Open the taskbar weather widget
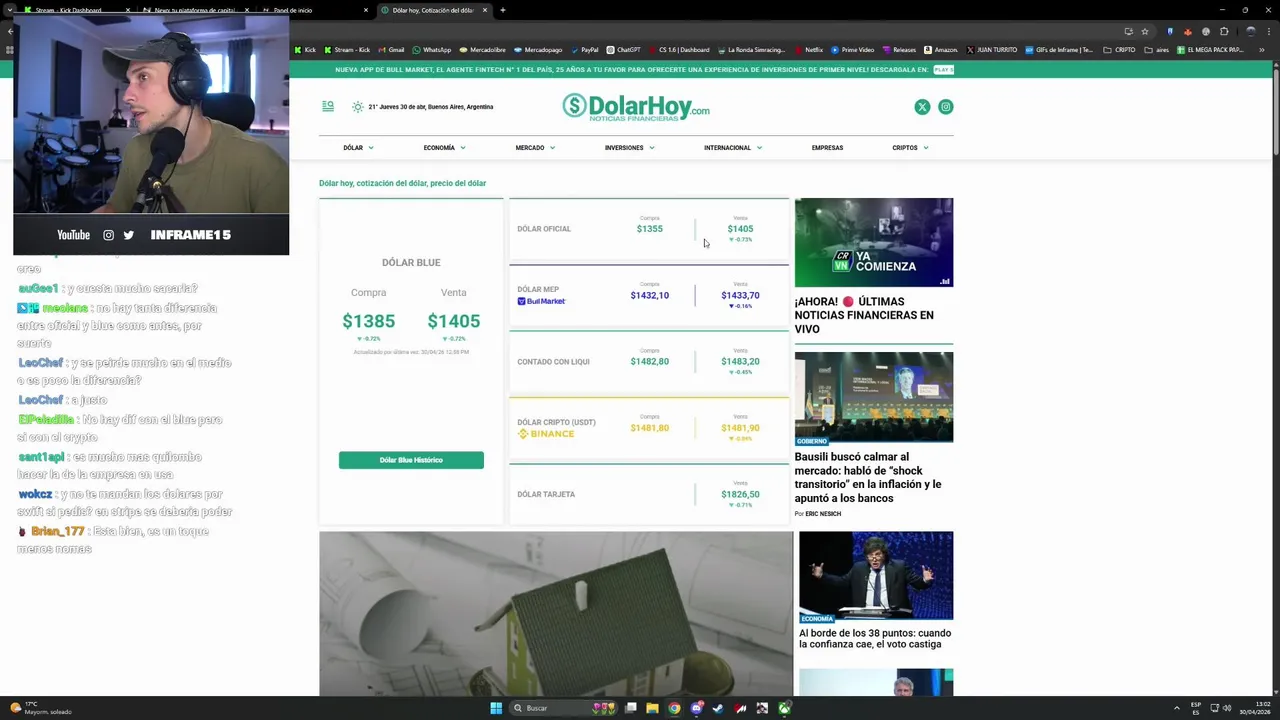The width and height of the screenshot is (1280, 720). tap(40, 708)
